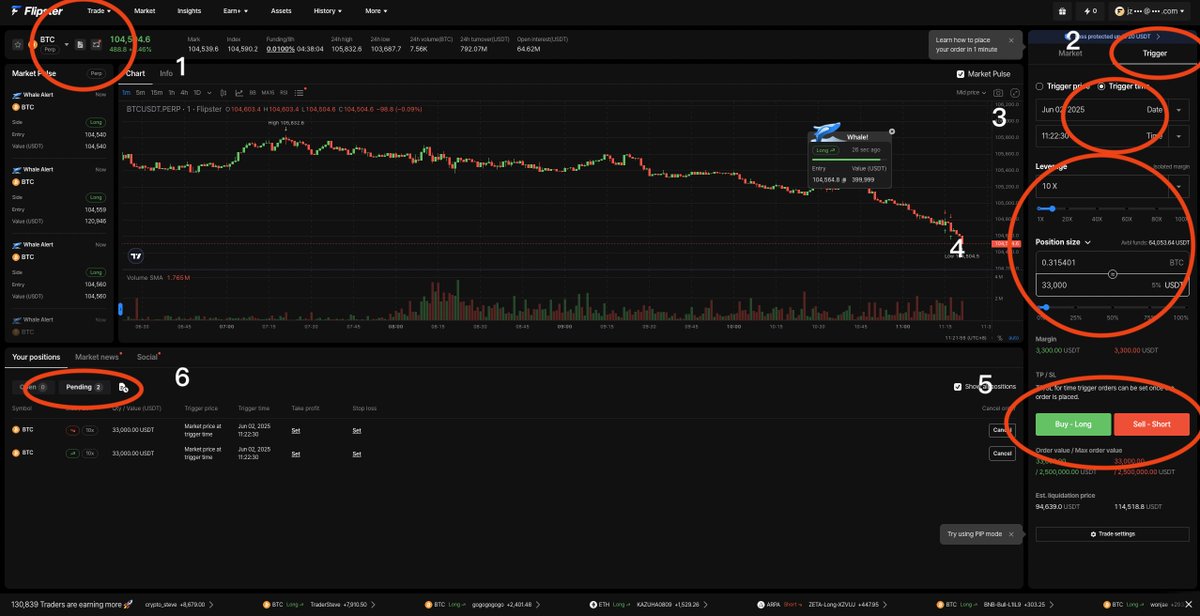
Task: Toggle the Show all positions checkbox
Action: pos(958,386)
